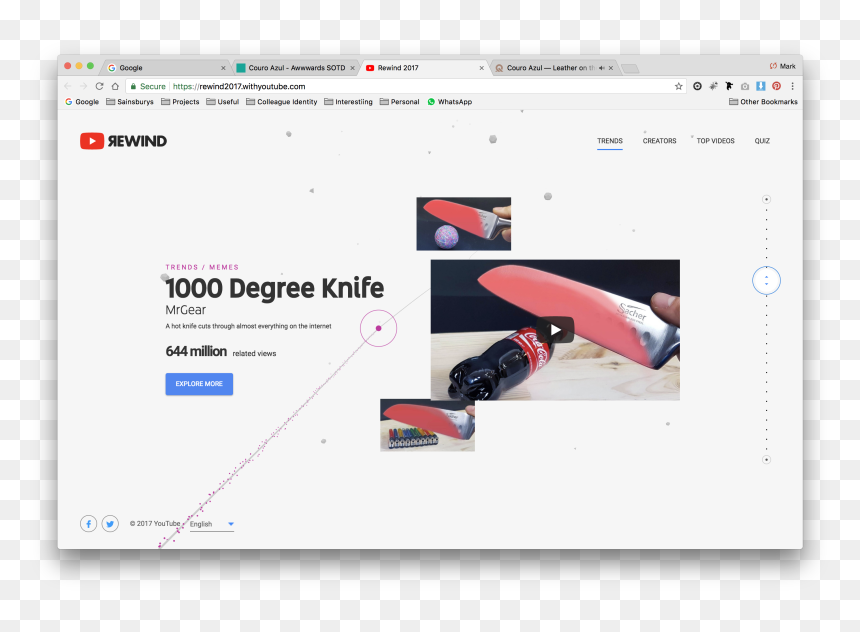Open the Sainsburys bookmark folder
Image resolution: width=860 pixels, height=632 pixels.
tap(130, 101)
